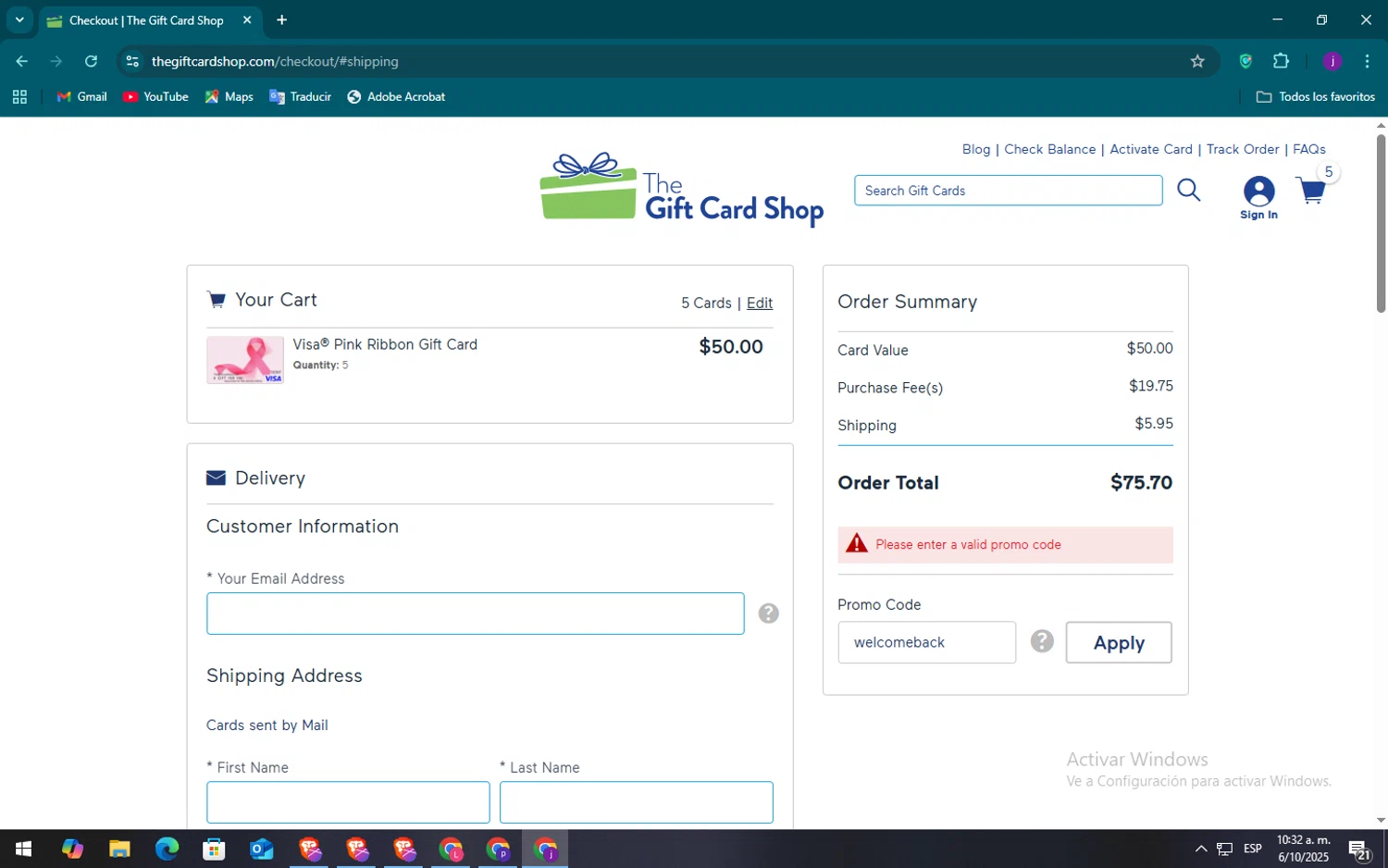
Task: Open Todos los favoritos folder
Action: 1315,96
